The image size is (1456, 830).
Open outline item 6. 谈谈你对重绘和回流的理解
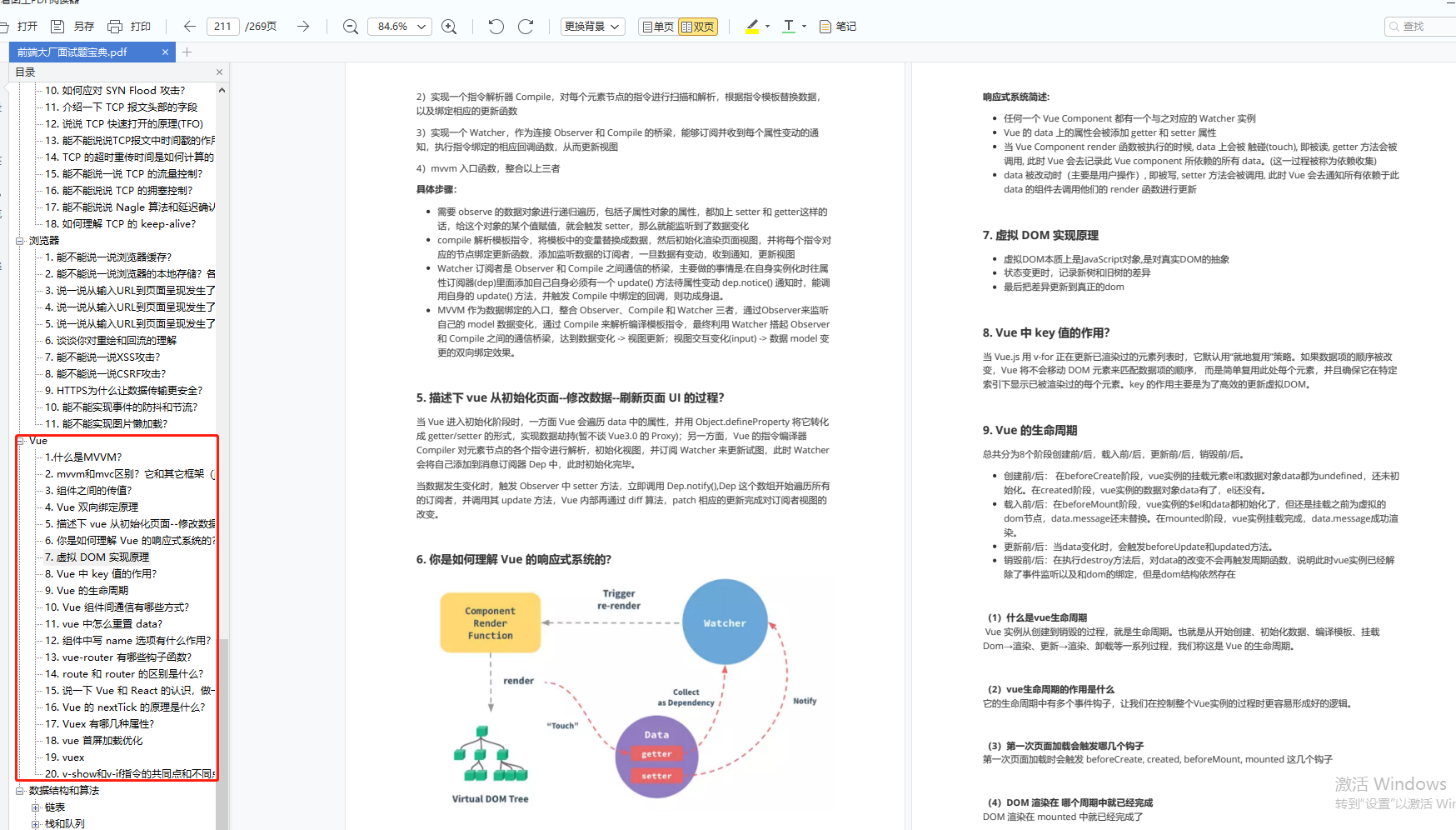[x=111, y=341]
